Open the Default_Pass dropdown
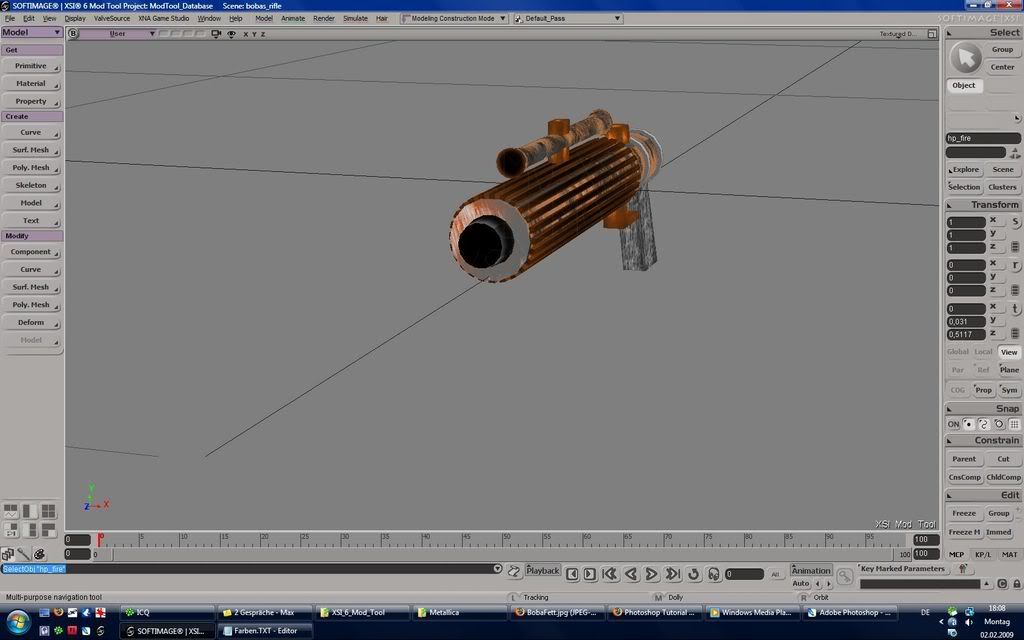The image size is (1024, 640). coord(568,18)
